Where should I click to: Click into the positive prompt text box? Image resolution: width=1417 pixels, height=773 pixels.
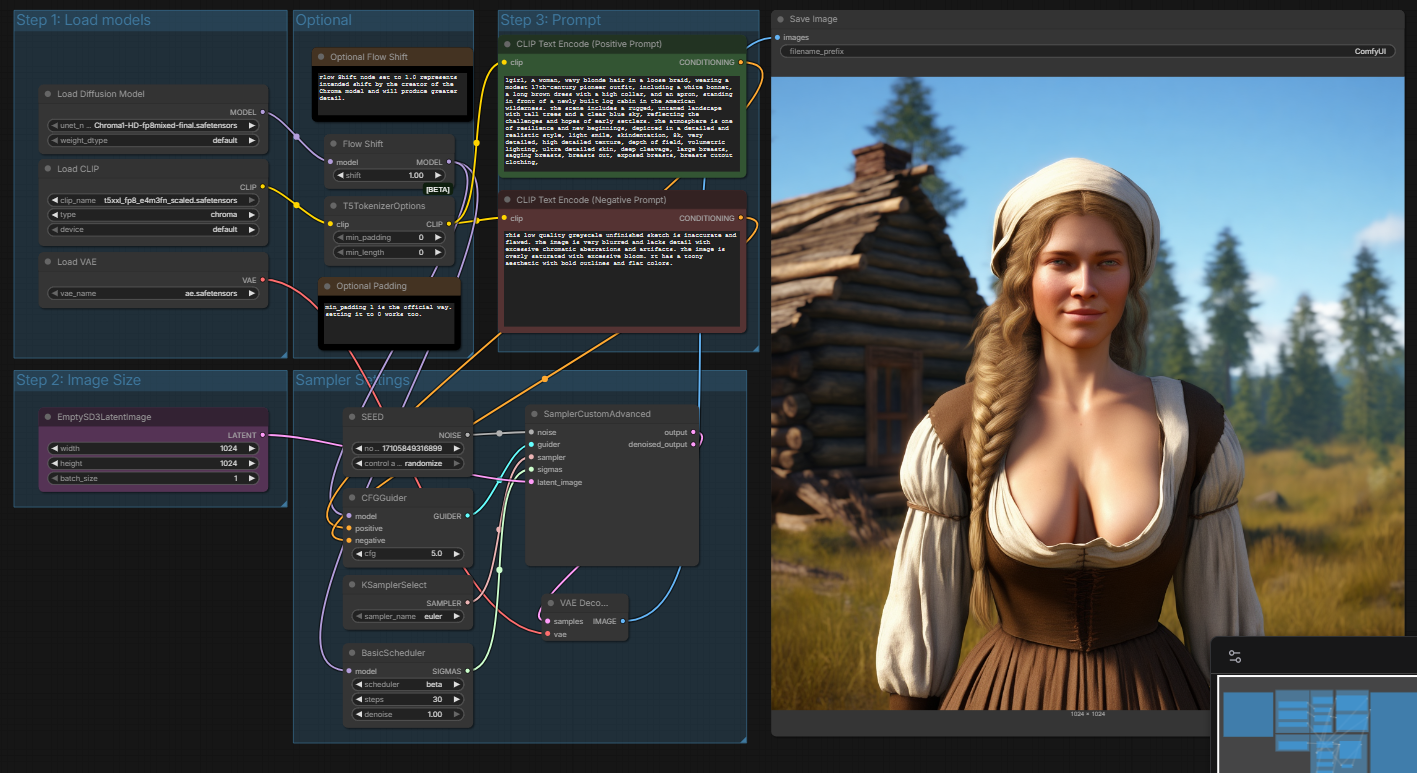pos(621,125)
